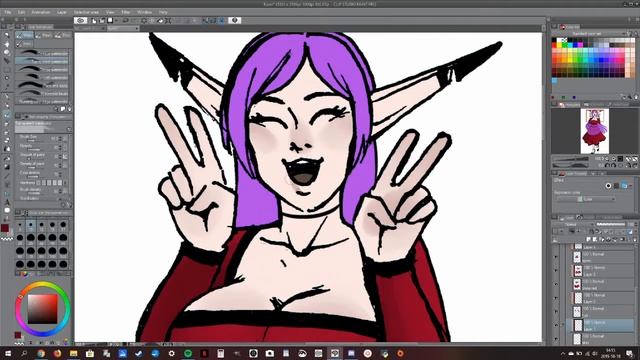Screen dimensions: 640x360
Task: Click the highlighted Brush tool in the tool palette
Action: coord(7,115)
